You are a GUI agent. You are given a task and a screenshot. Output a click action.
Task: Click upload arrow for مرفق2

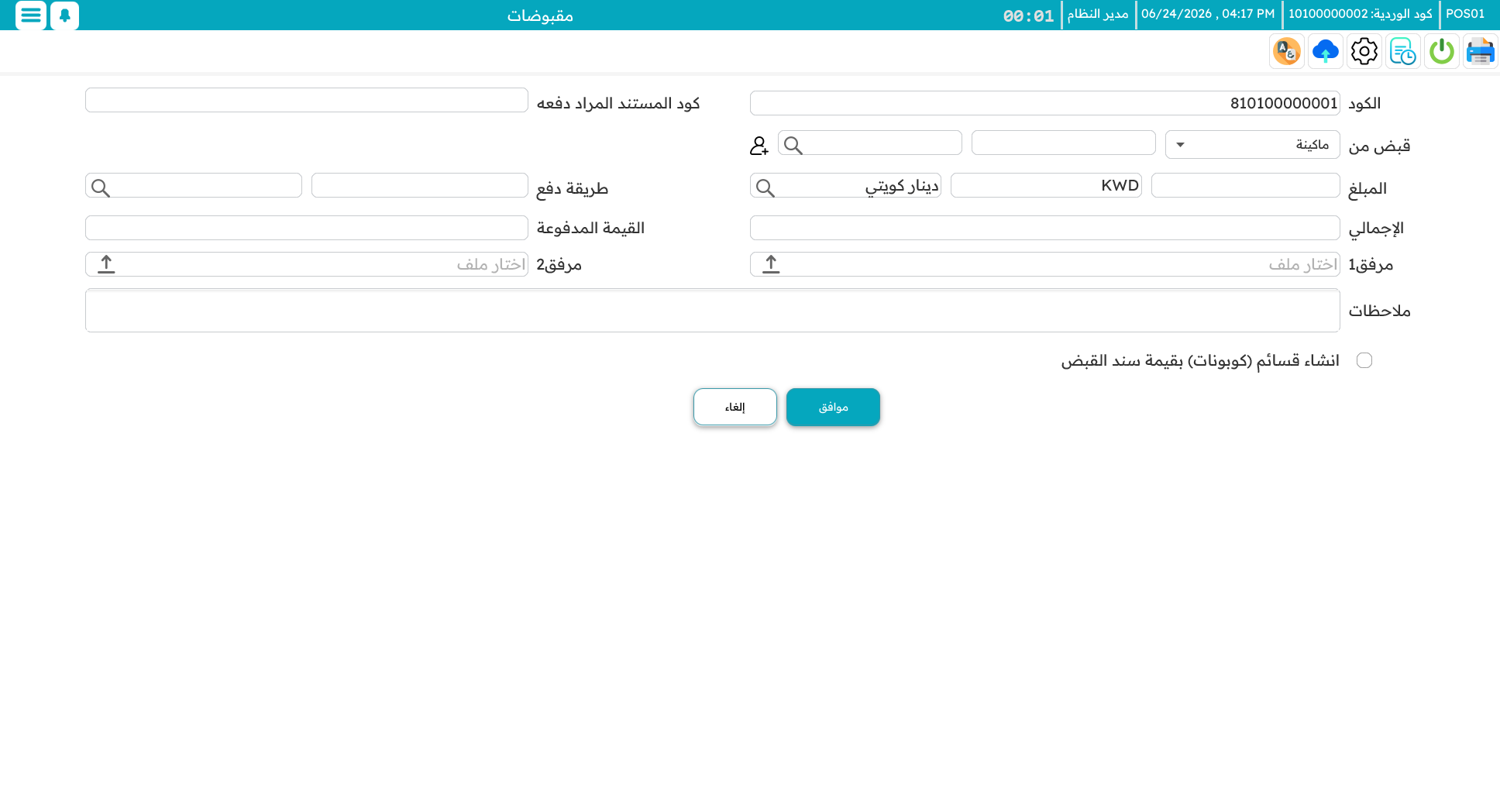[x=106, y=264]
